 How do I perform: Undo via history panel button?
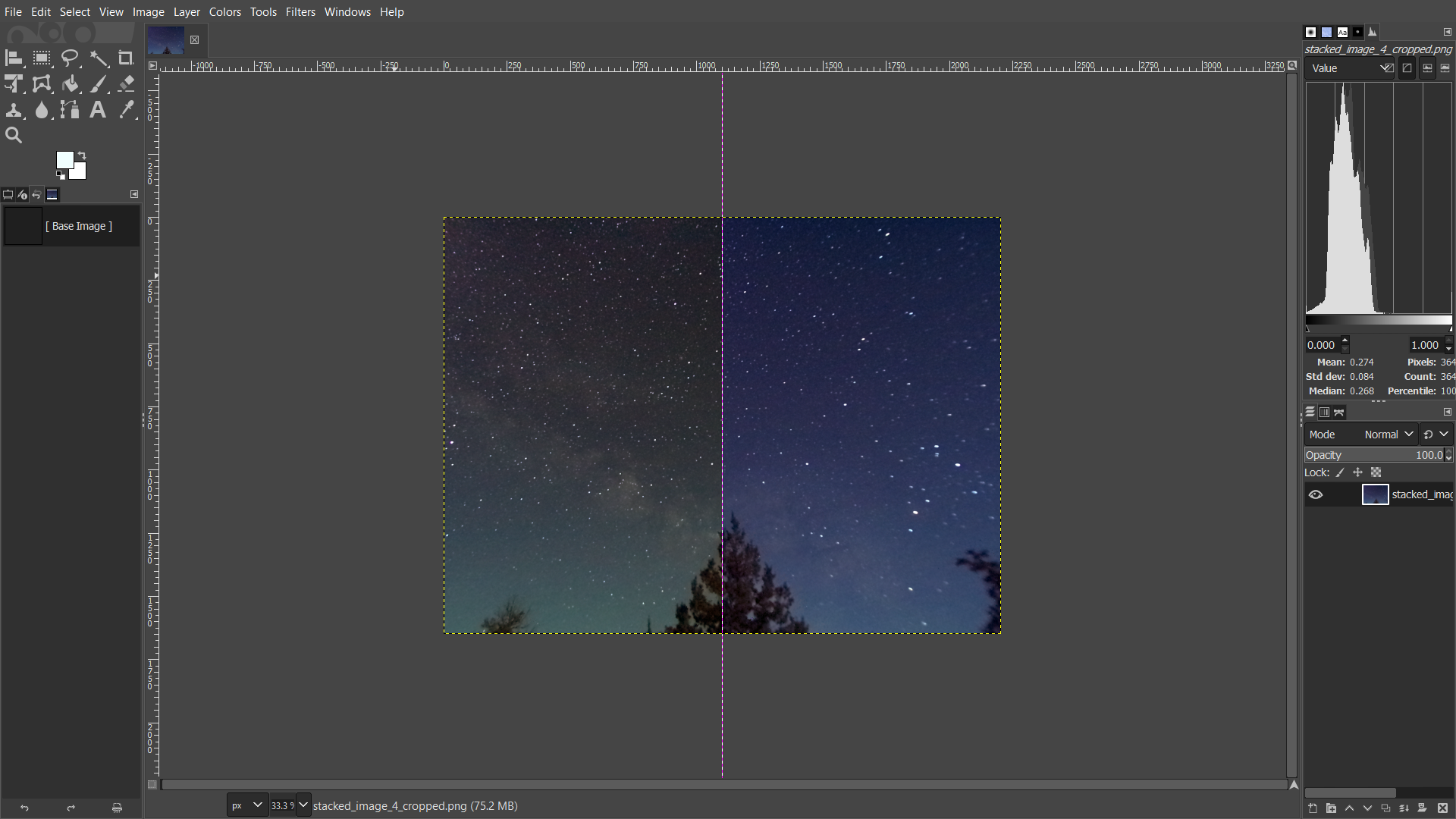click(24, 808)
